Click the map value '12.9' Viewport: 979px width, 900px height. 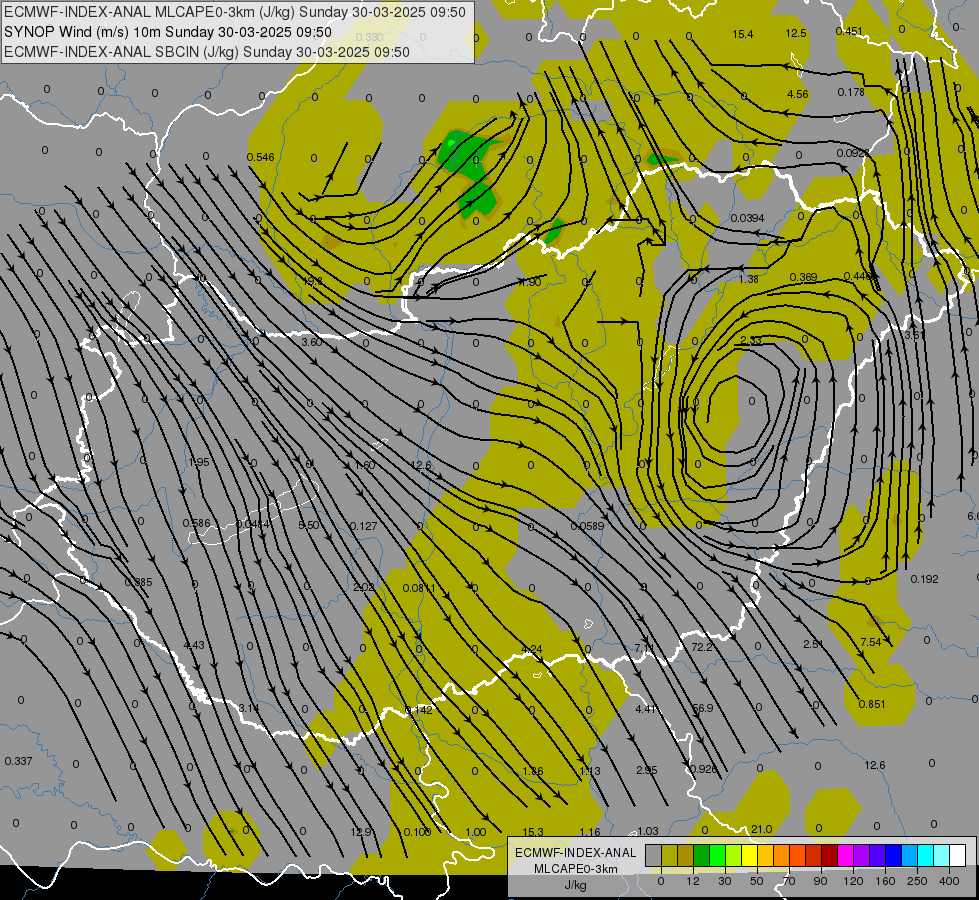coord(361,832)
